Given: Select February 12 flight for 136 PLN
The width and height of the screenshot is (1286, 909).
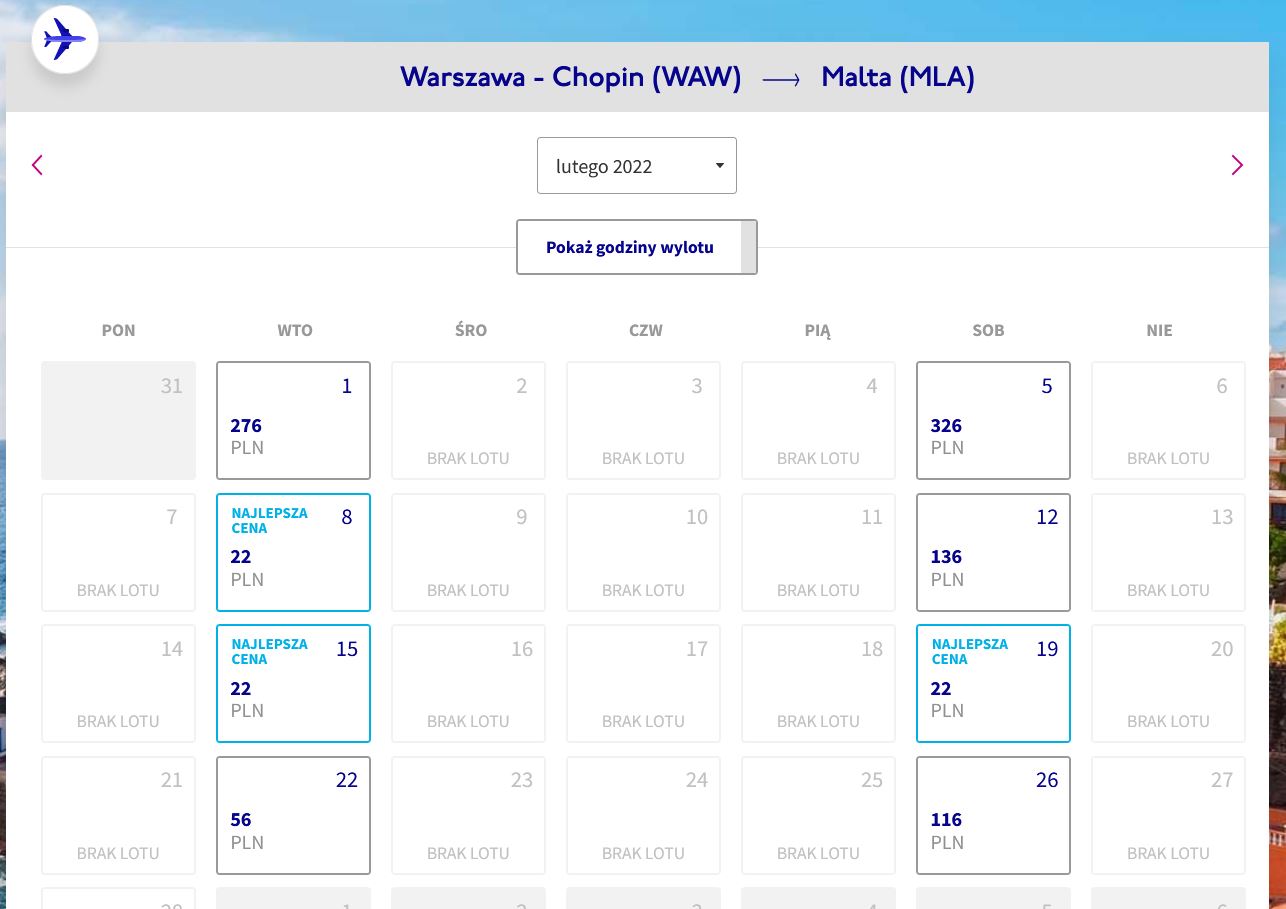Looking at the screenshot, I should (993, 552).
